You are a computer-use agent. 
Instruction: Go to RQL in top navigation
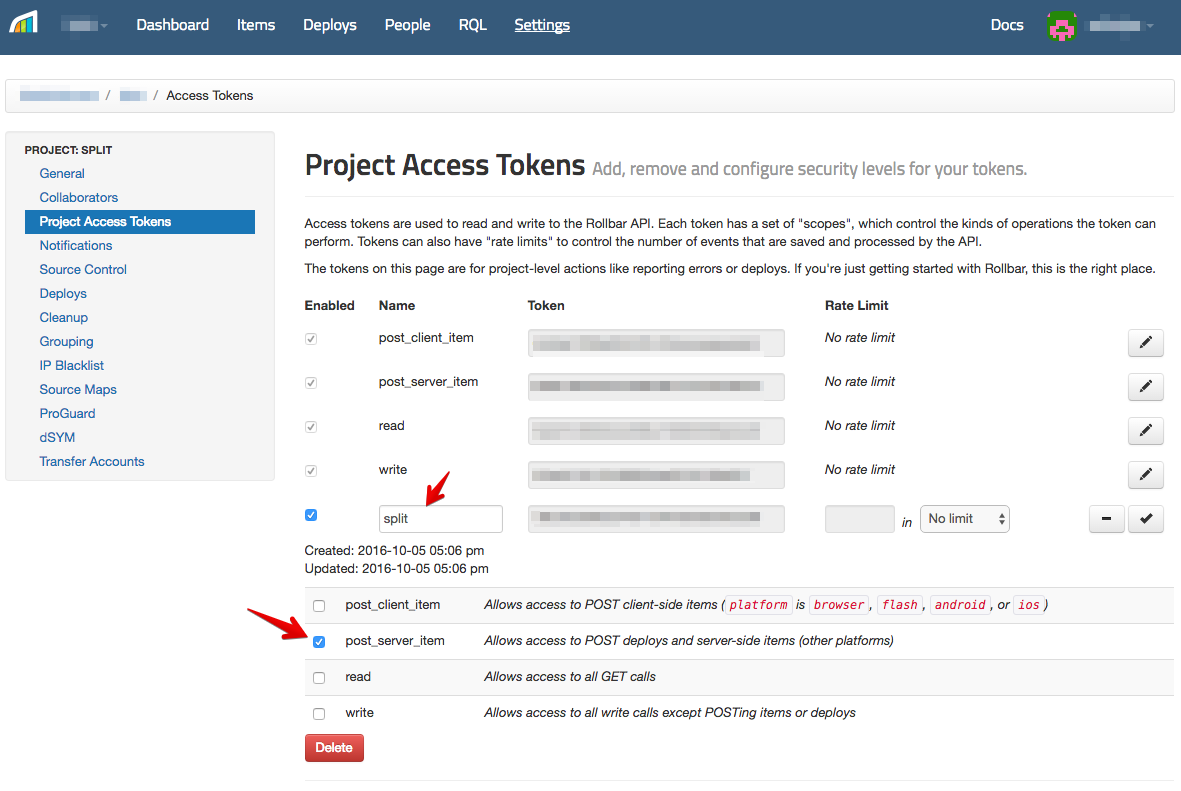(x=472, y=25)
